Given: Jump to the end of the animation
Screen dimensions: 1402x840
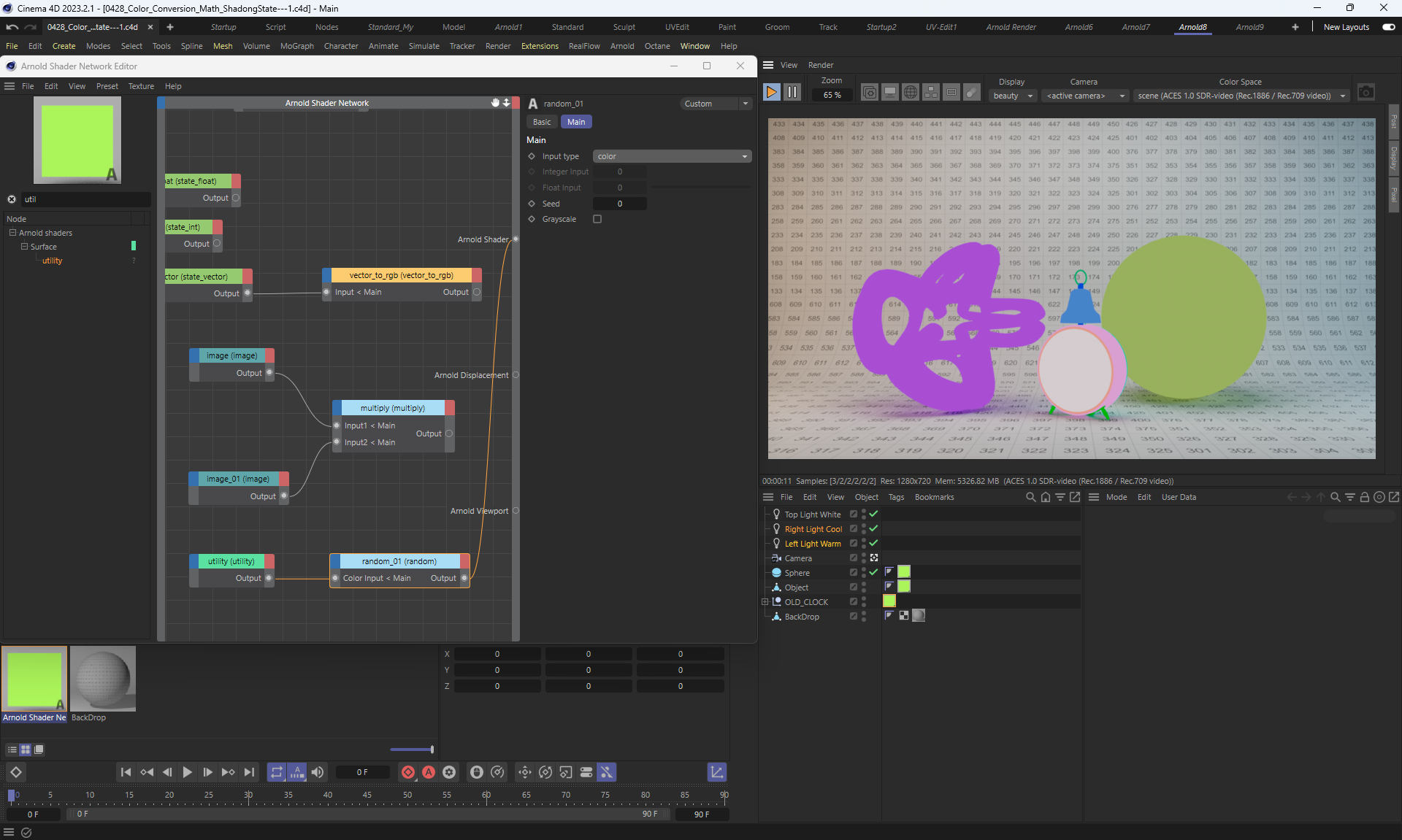Looking at the screenshot, I should [250, 772].
